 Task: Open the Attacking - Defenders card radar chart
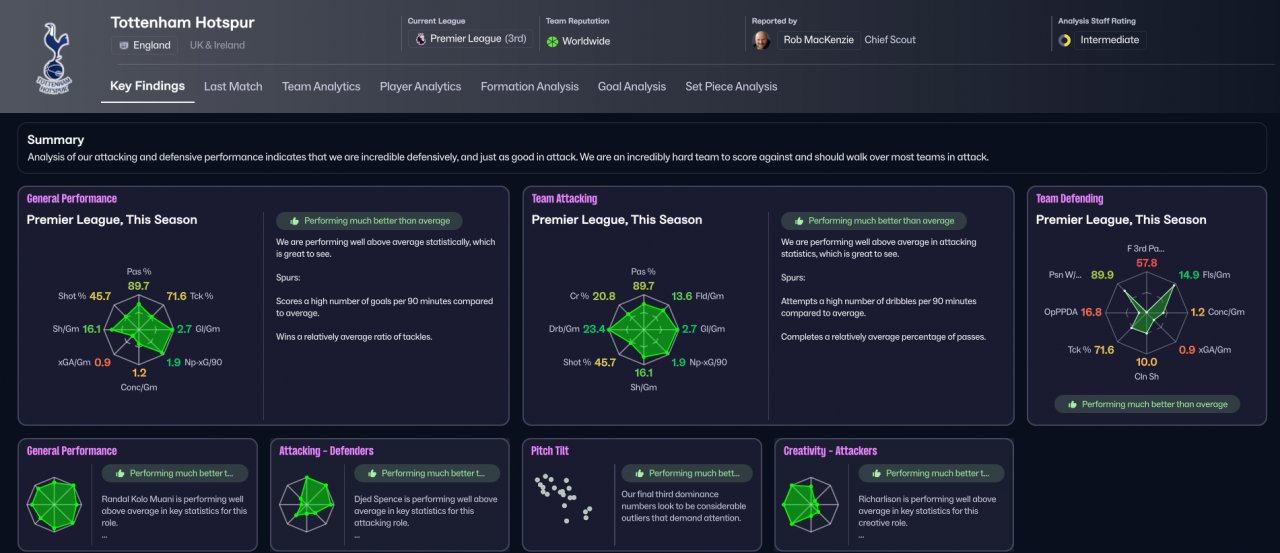pyautogui.click(x=308, y=502)
